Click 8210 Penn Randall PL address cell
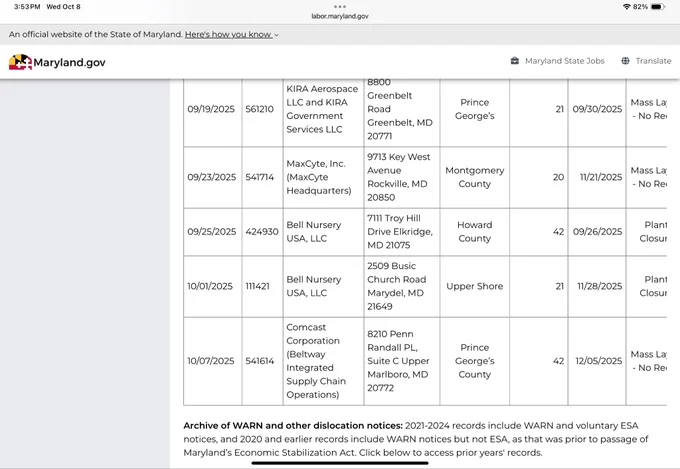The height and width of the screenshot is (469, 680). pyautogui.click(x=402, y=361)
